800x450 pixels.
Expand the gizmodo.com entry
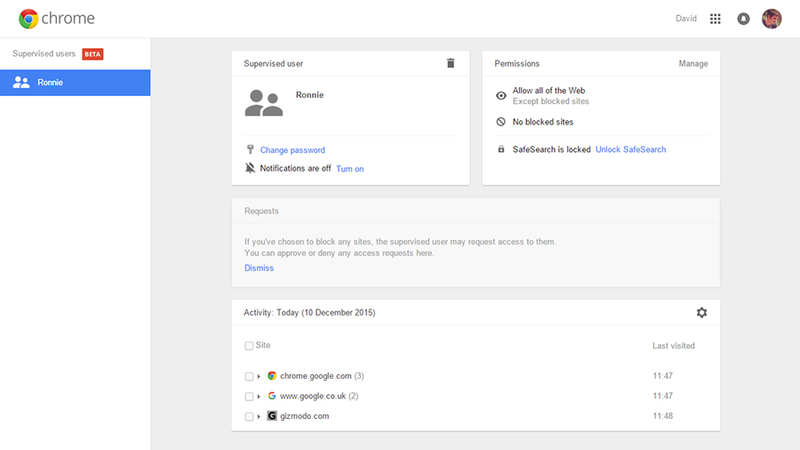[x=259, y=416]
